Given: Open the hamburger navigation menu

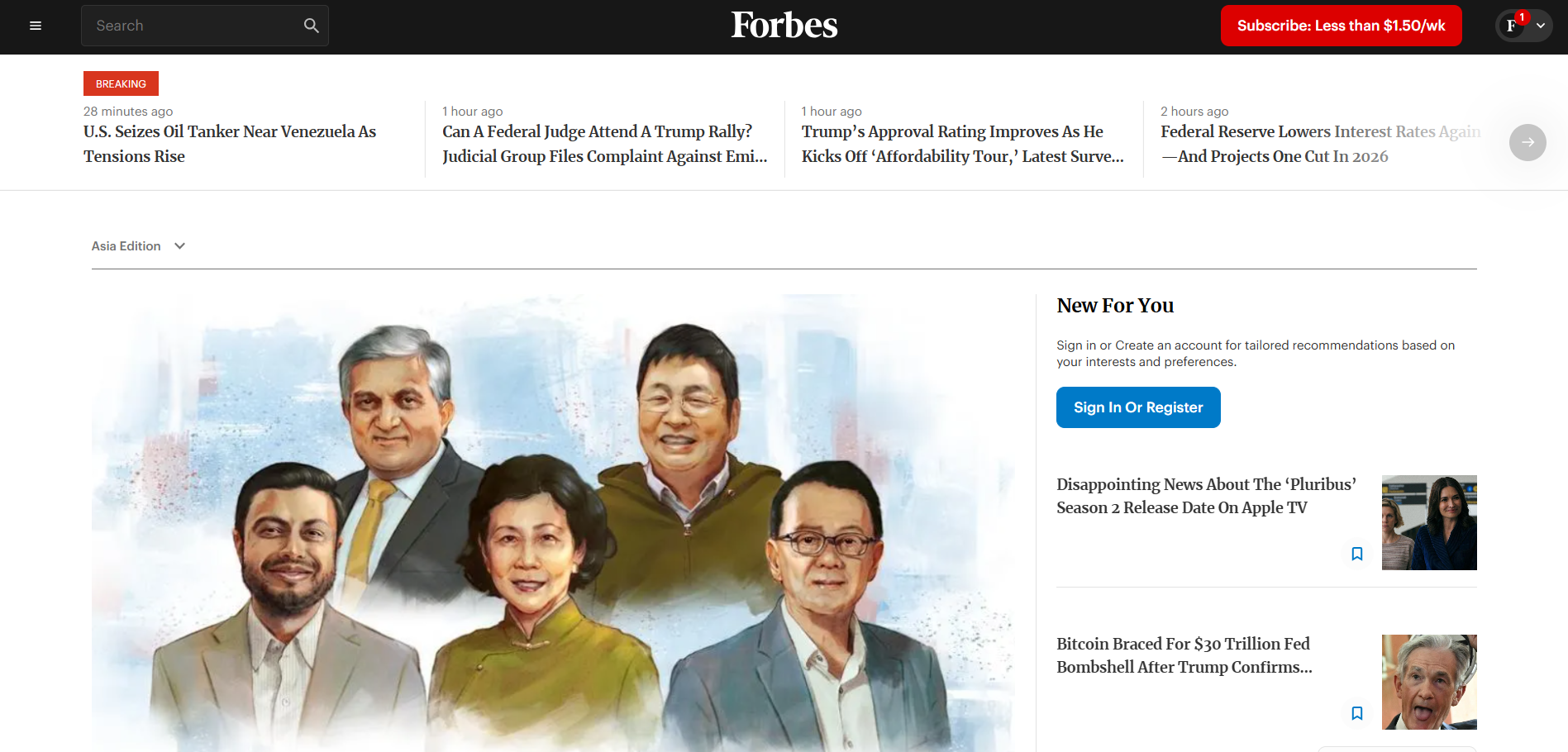Looking at the screenshot, I should tap(36, 26).
